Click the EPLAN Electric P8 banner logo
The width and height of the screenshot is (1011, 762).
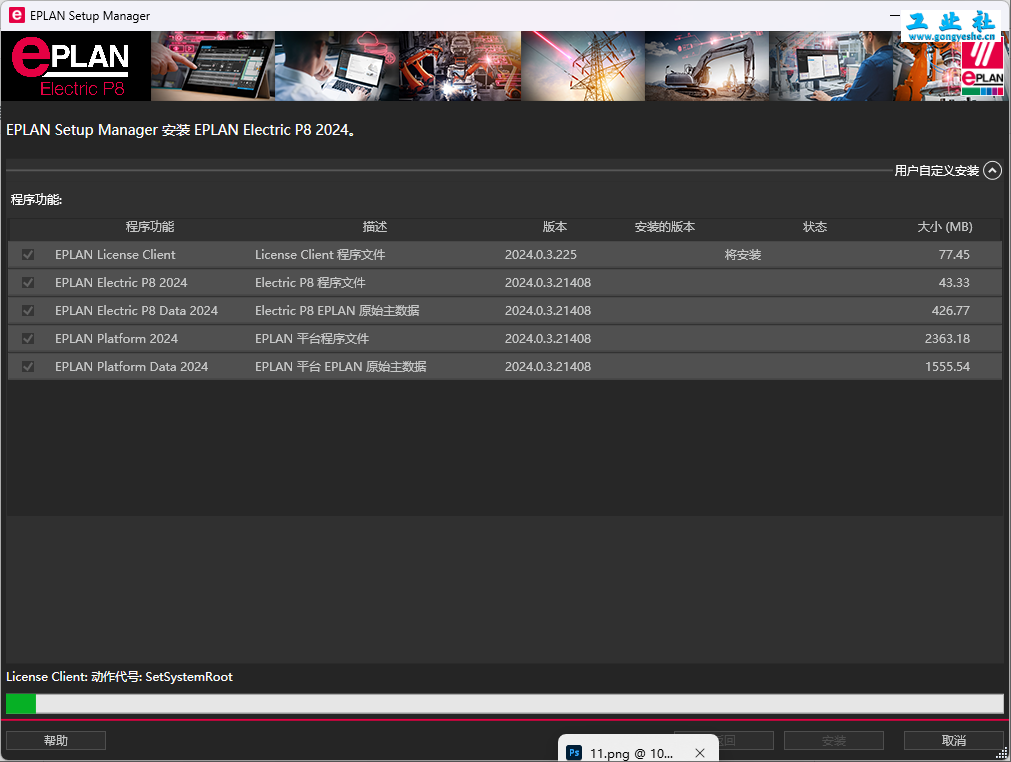click(x=76, y=66)
